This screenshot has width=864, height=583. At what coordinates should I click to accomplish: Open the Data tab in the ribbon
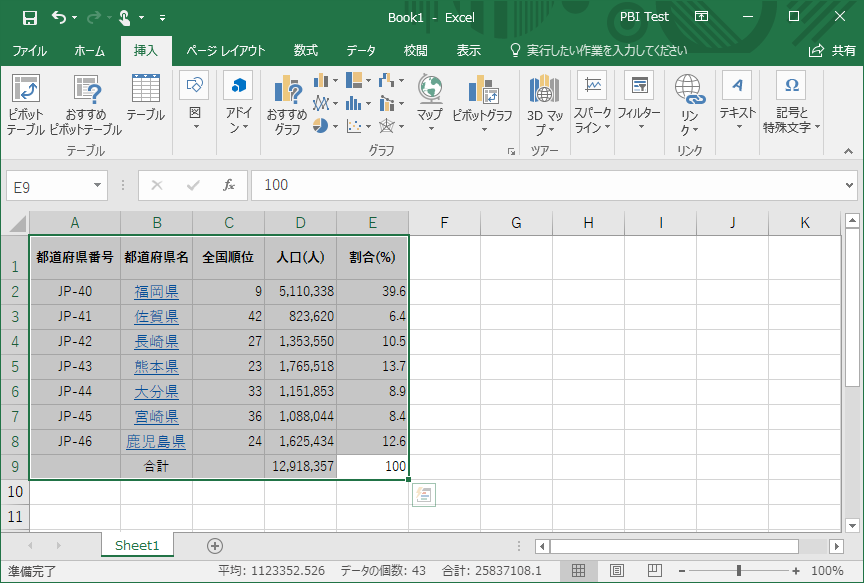point(361,51)
